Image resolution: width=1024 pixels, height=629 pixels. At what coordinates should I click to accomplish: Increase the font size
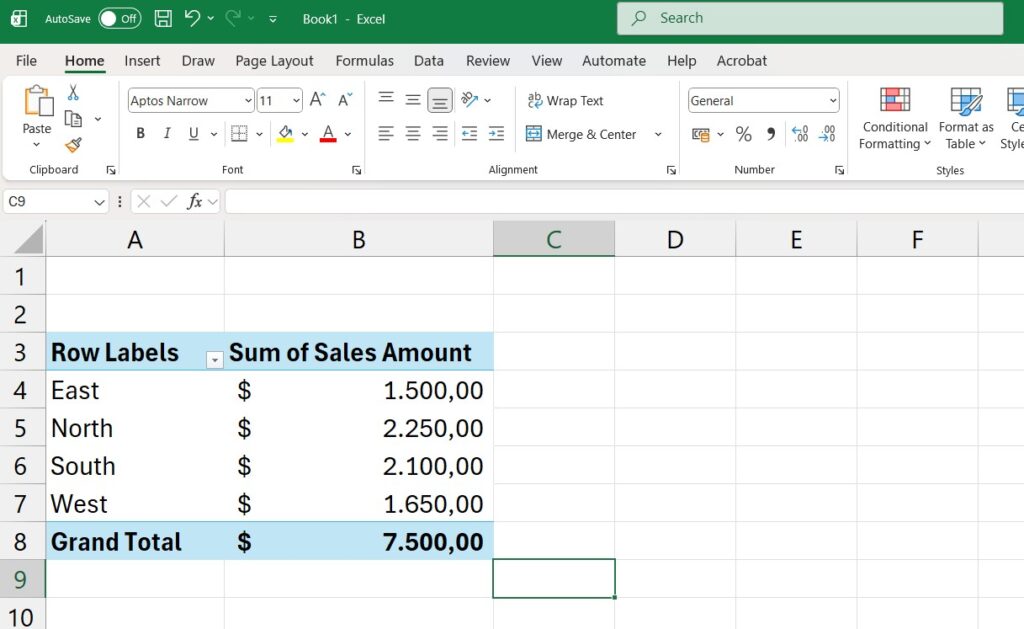point(318,100)
